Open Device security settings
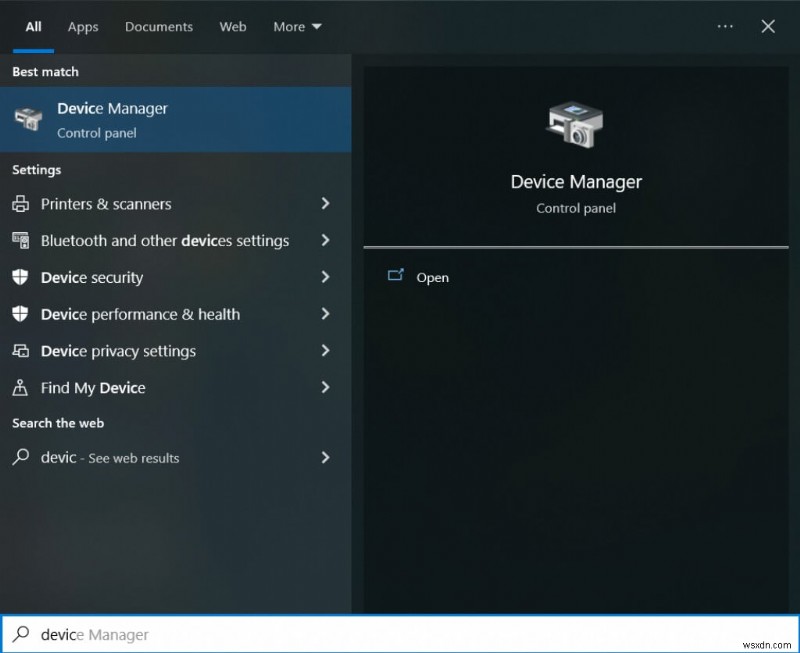This screenshot has height=653, width=800. coord(176,278)
